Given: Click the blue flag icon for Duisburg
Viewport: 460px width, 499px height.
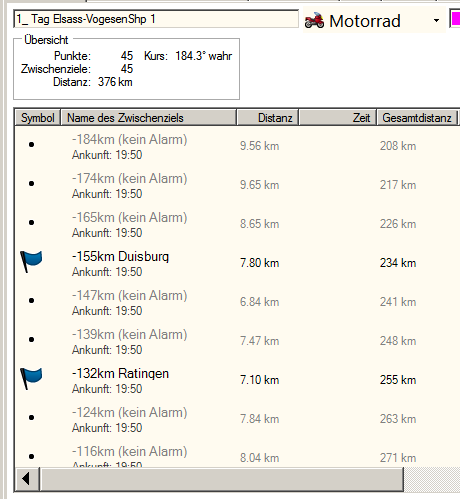Looking at the screenshot, I should [31, 262].
